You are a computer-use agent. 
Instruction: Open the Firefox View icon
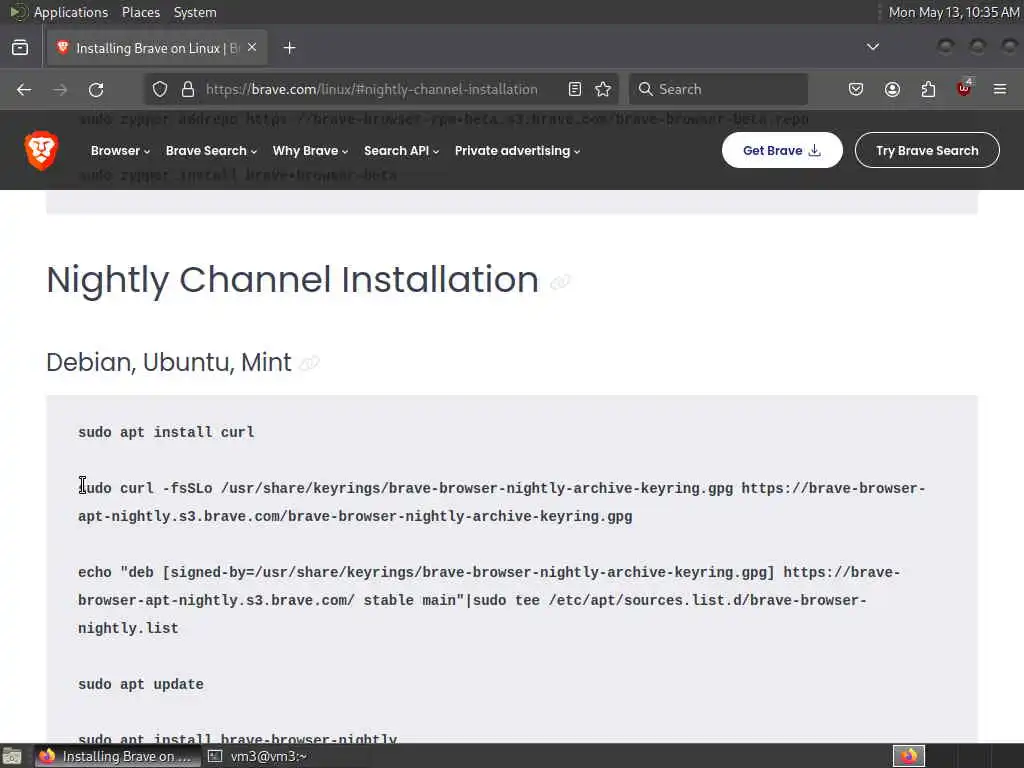click(20, 48)
